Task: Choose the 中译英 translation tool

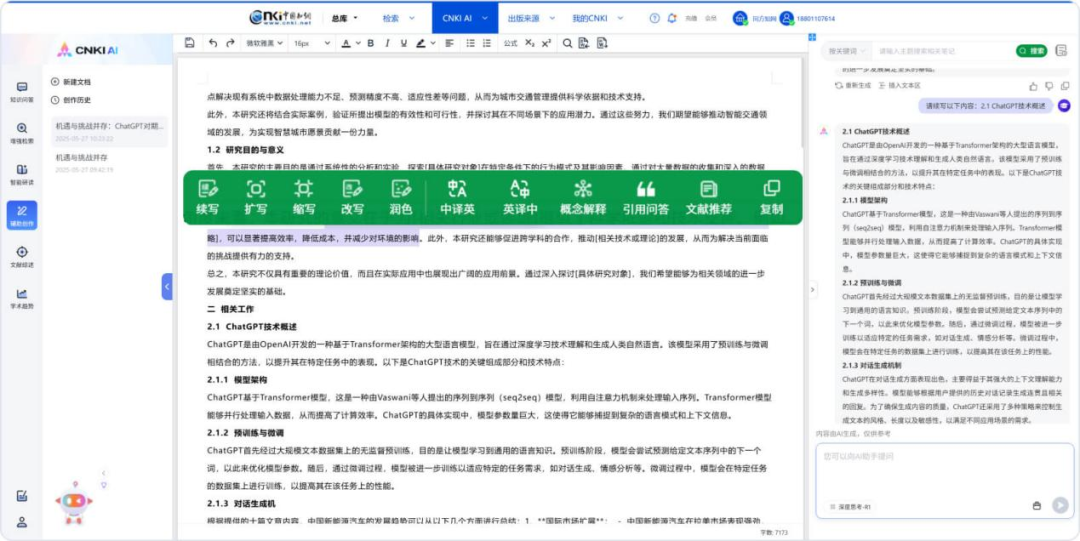Action: pyautogui.click(x=457, y=196)
